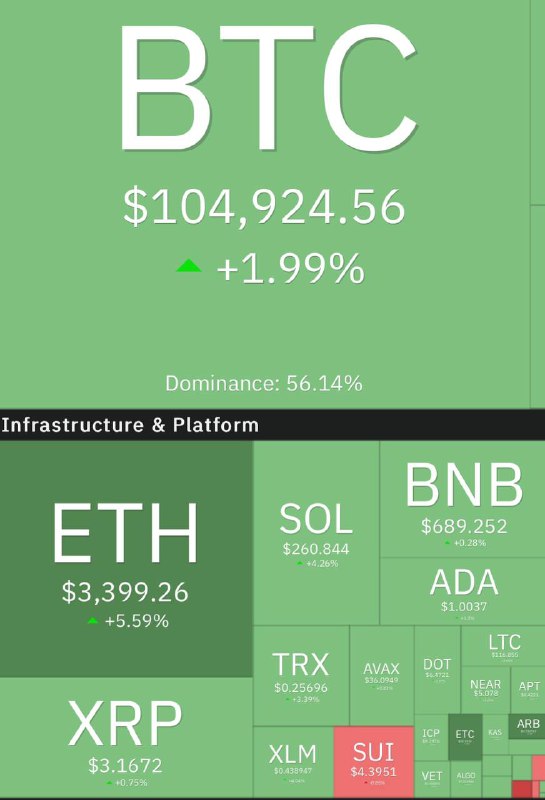Screen dimensions: 545x800
Task: Select the BNB tile
Action: point(463,499)
